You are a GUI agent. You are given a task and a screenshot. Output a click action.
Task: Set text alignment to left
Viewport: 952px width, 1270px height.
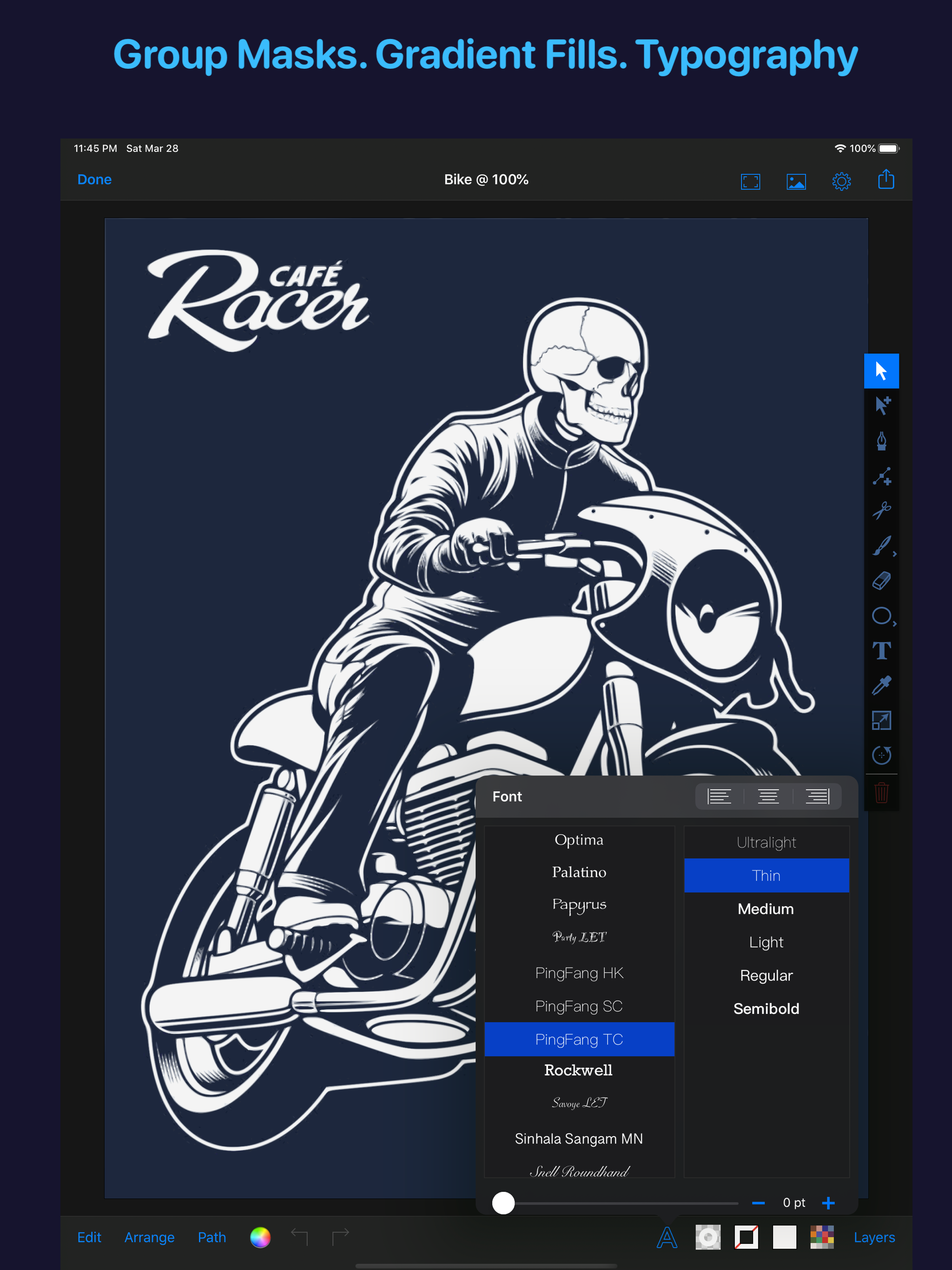719,796
